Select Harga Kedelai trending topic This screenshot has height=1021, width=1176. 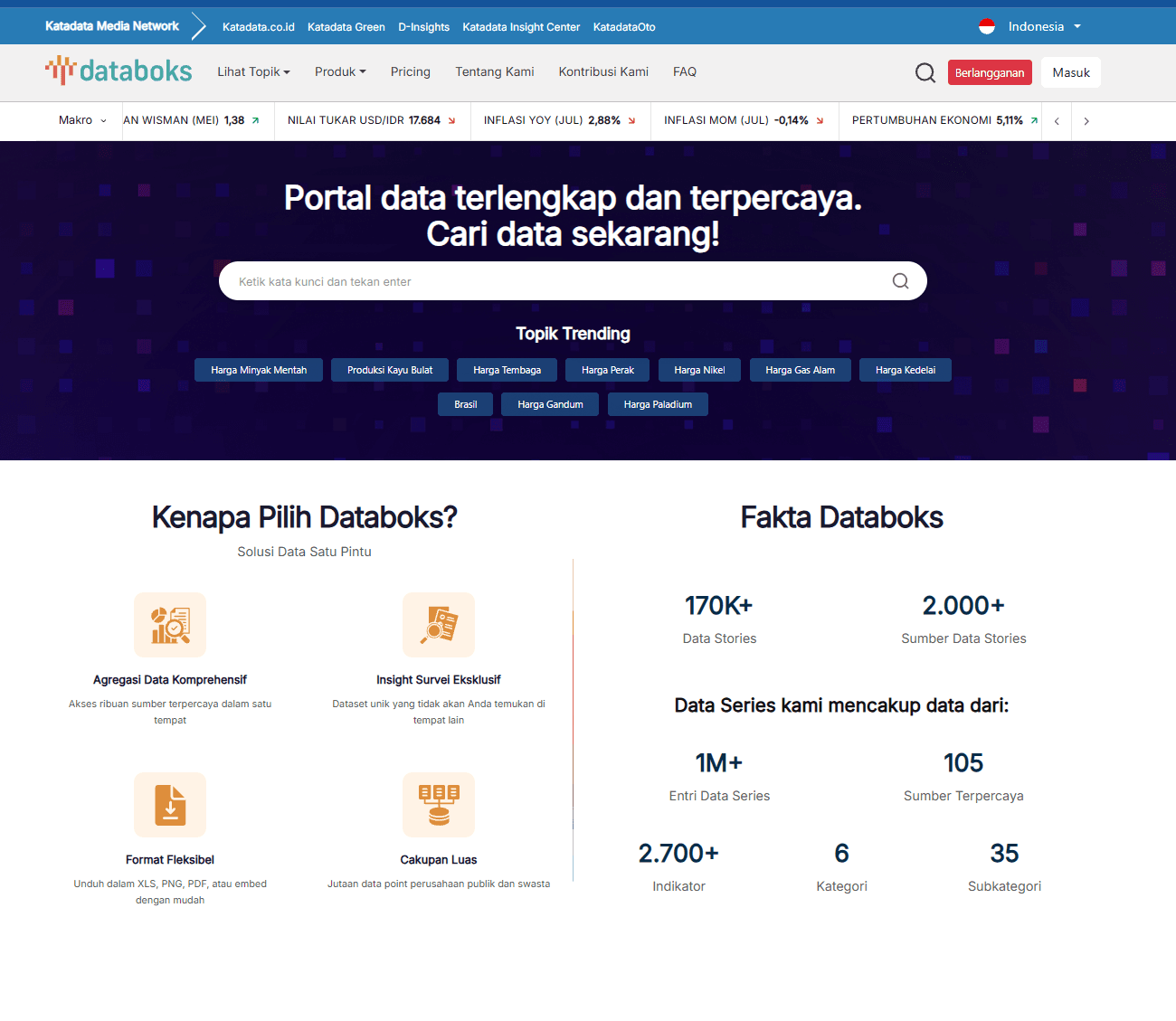point(906,370)
